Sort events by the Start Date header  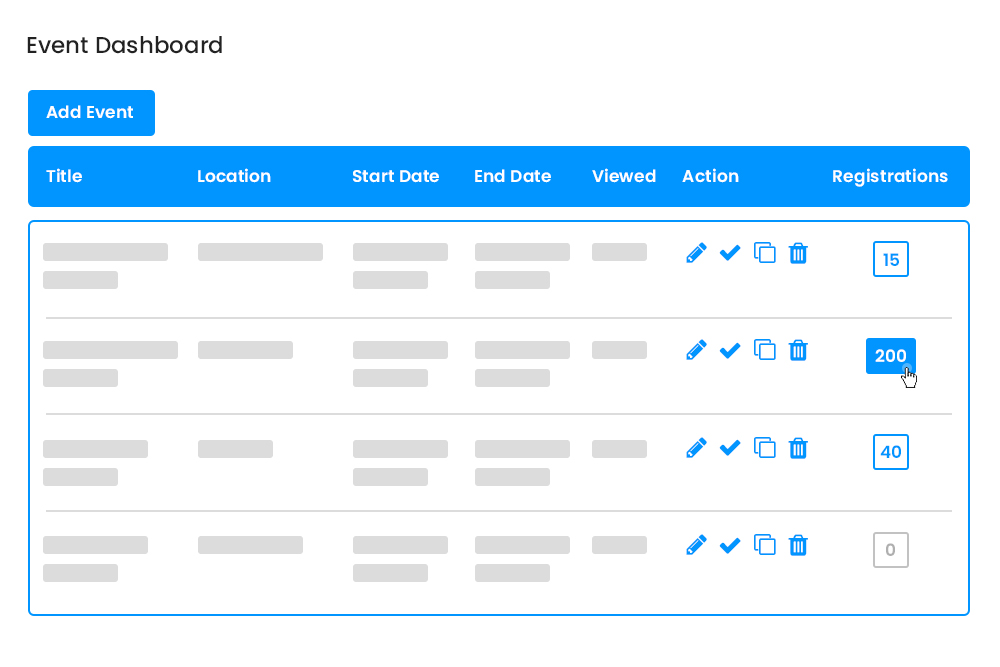tap(396, 176)
